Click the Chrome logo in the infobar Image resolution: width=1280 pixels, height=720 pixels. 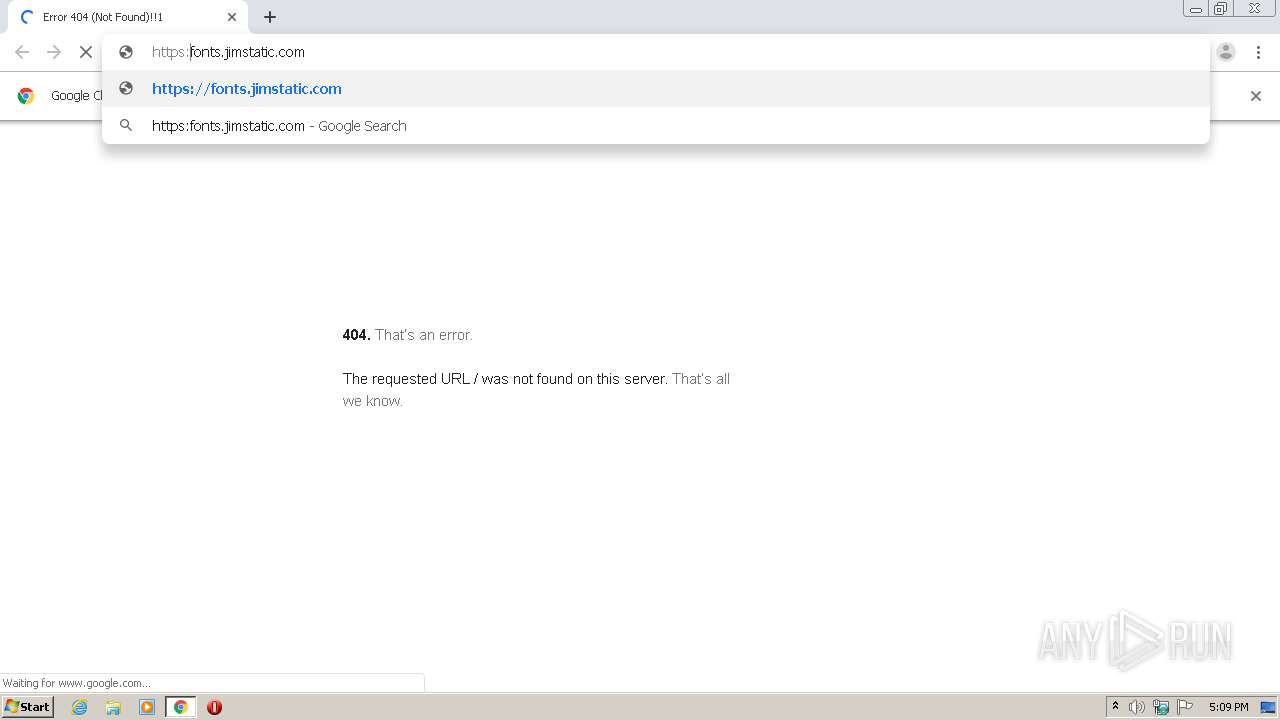point(27,96)
